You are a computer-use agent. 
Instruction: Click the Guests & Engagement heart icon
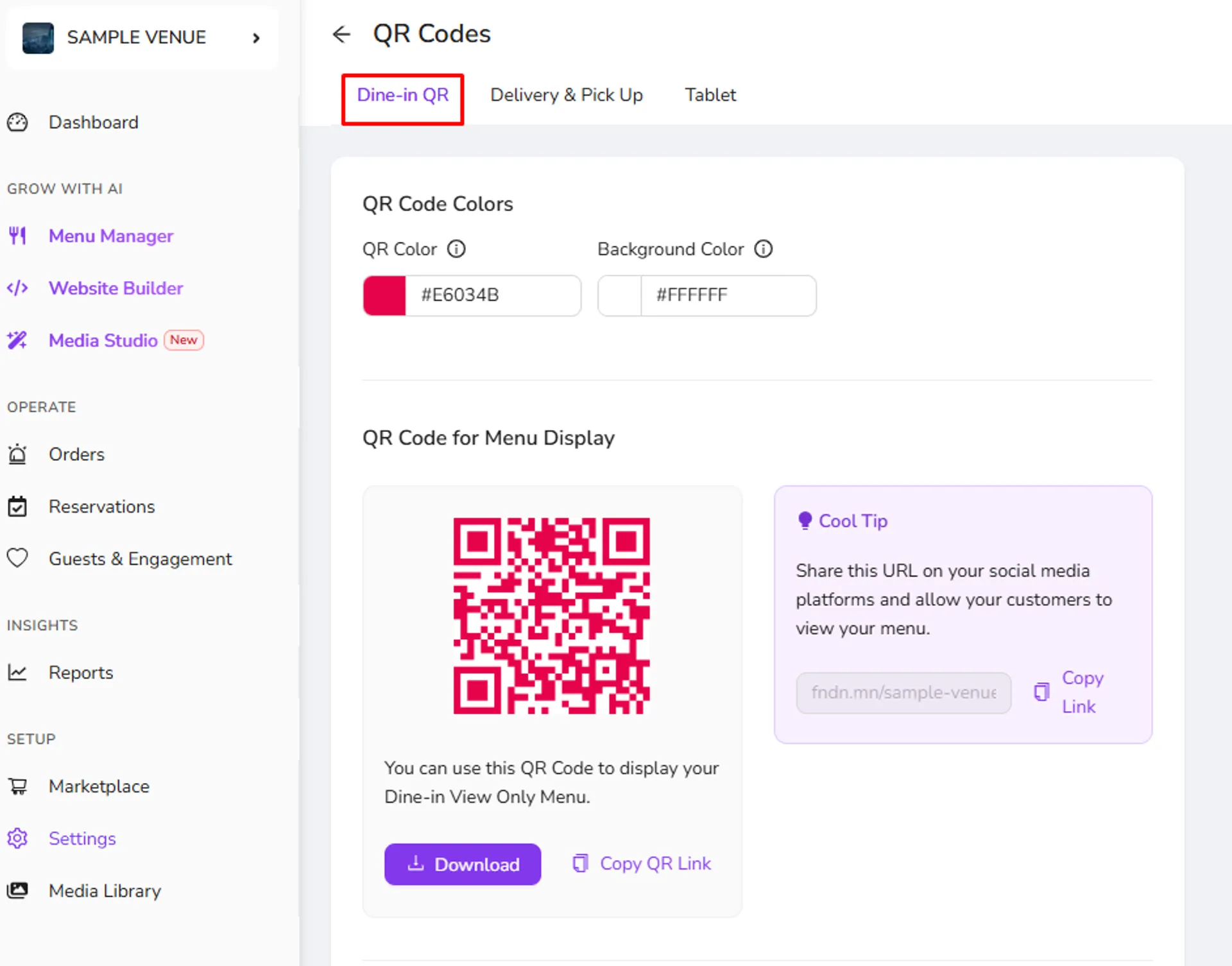[17, 558]
